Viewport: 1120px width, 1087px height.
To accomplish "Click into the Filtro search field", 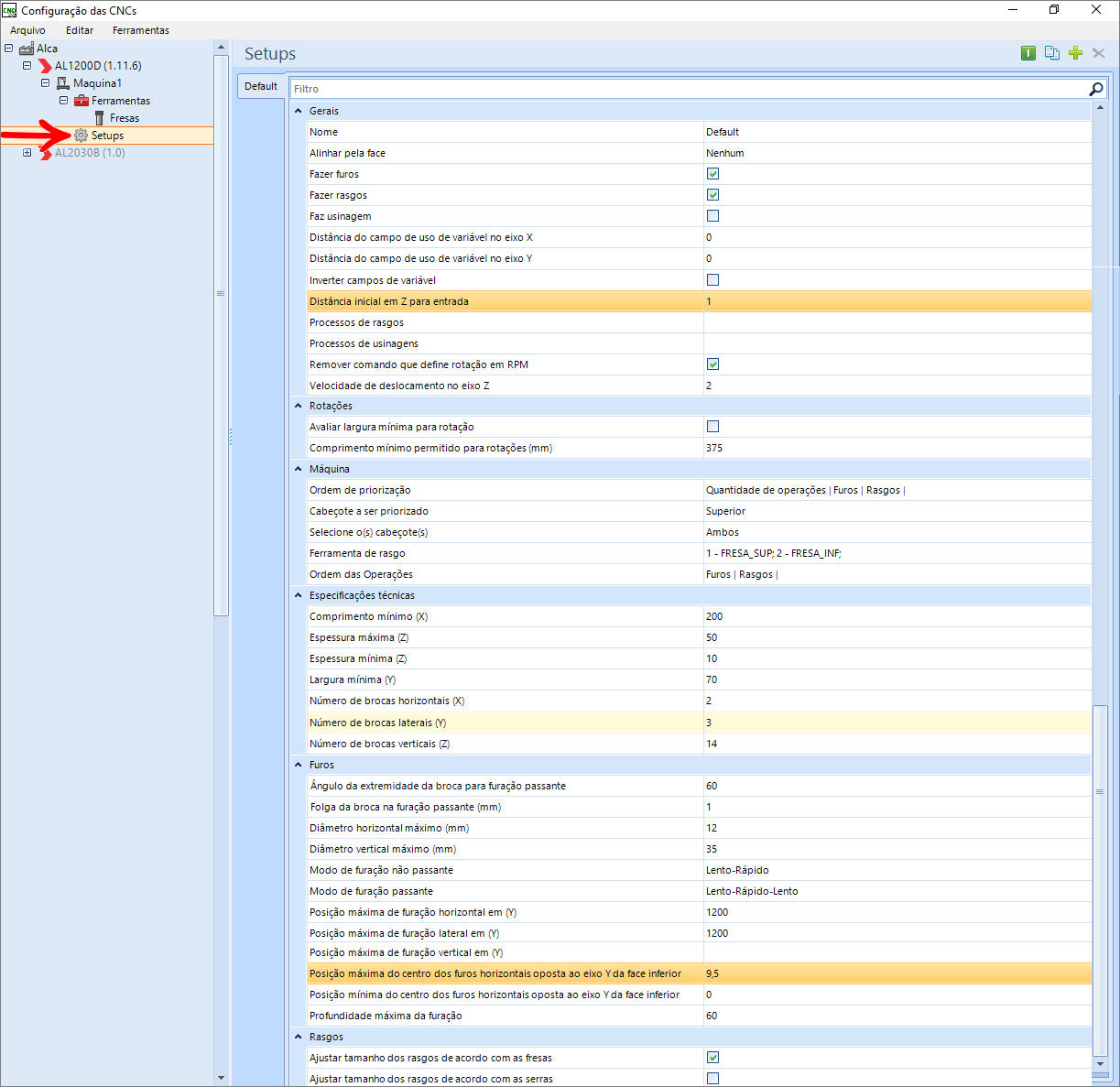I will pos(687,89).
